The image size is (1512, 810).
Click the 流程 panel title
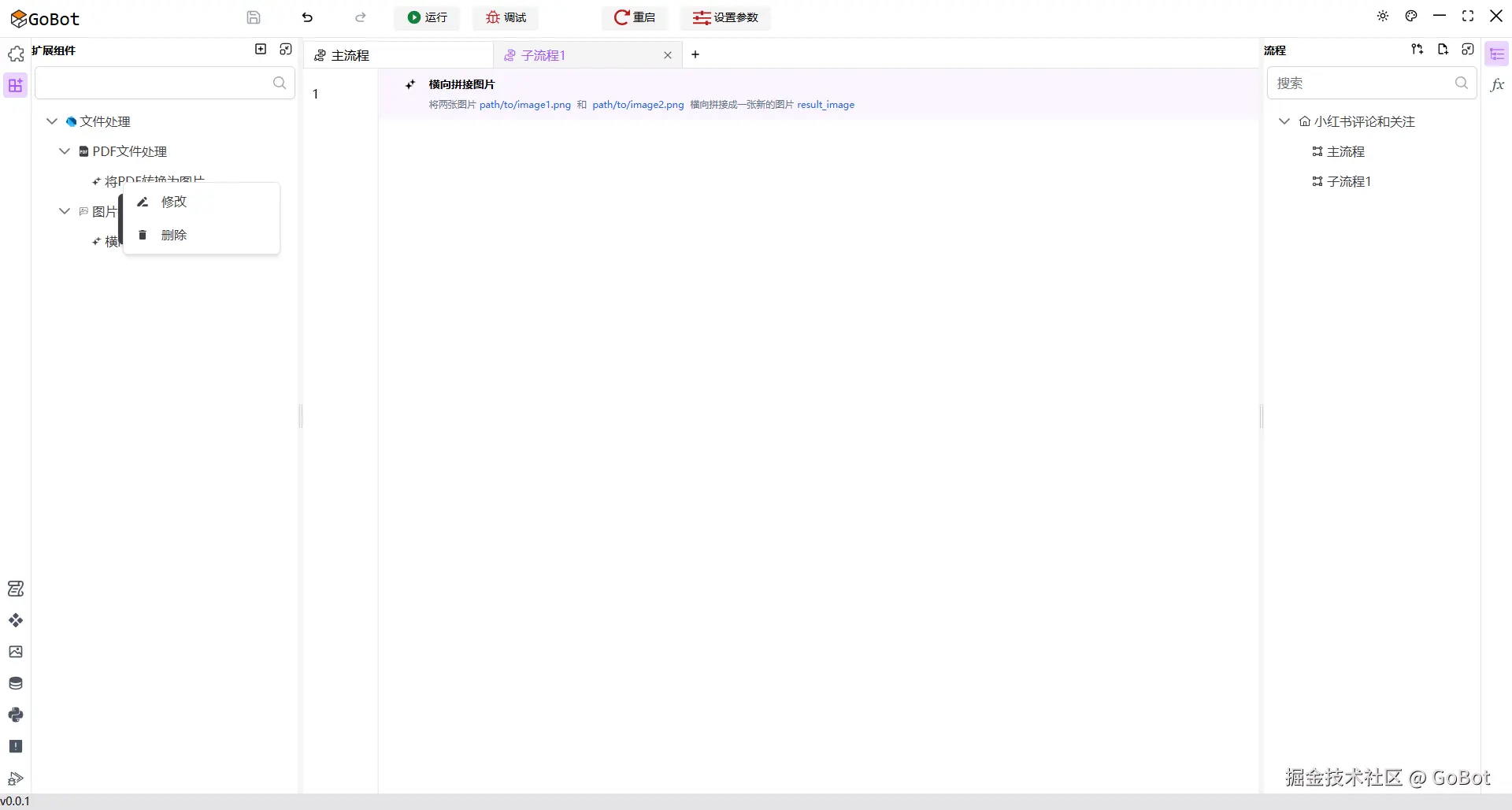(x=1275, y=50)
